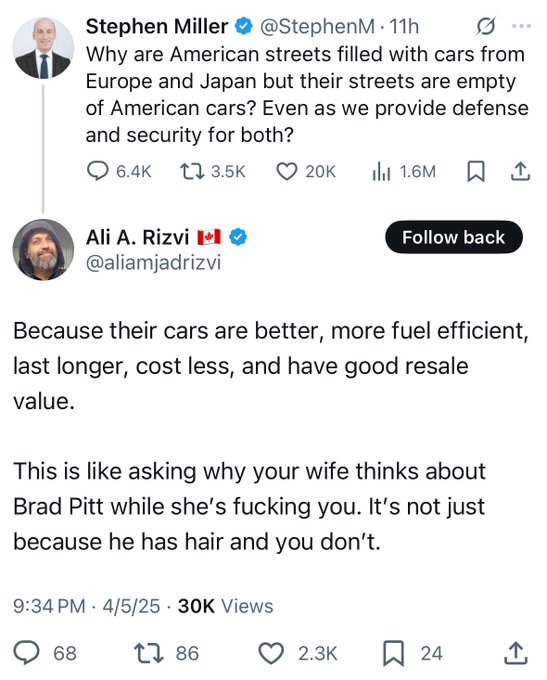
Task: Repost Ali Rizvi's tweet with 86 reposts
Action: click(x=166, y=653)
